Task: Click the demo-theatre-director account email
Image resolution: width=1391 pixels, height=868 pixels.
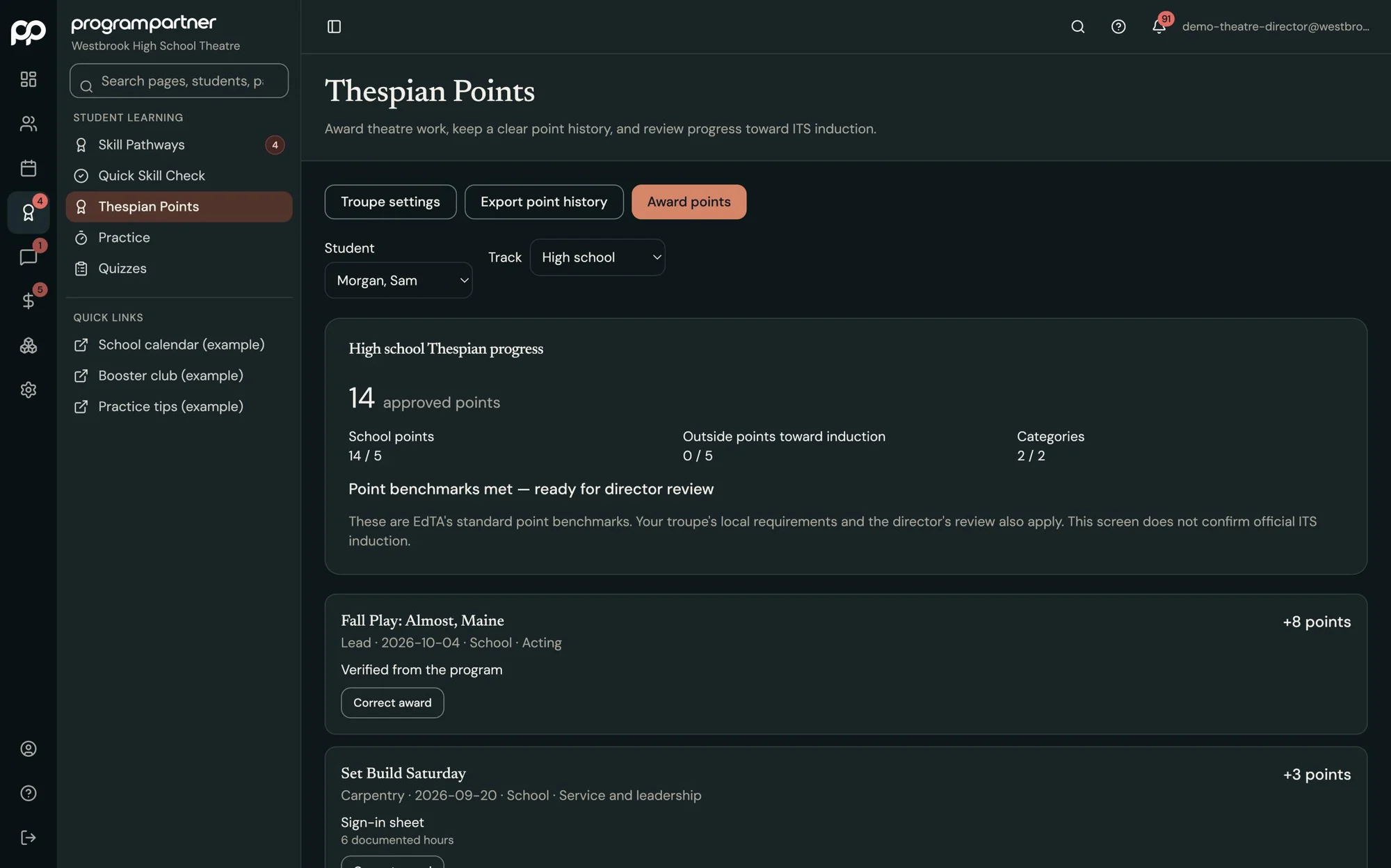Action: (1276, 26)
